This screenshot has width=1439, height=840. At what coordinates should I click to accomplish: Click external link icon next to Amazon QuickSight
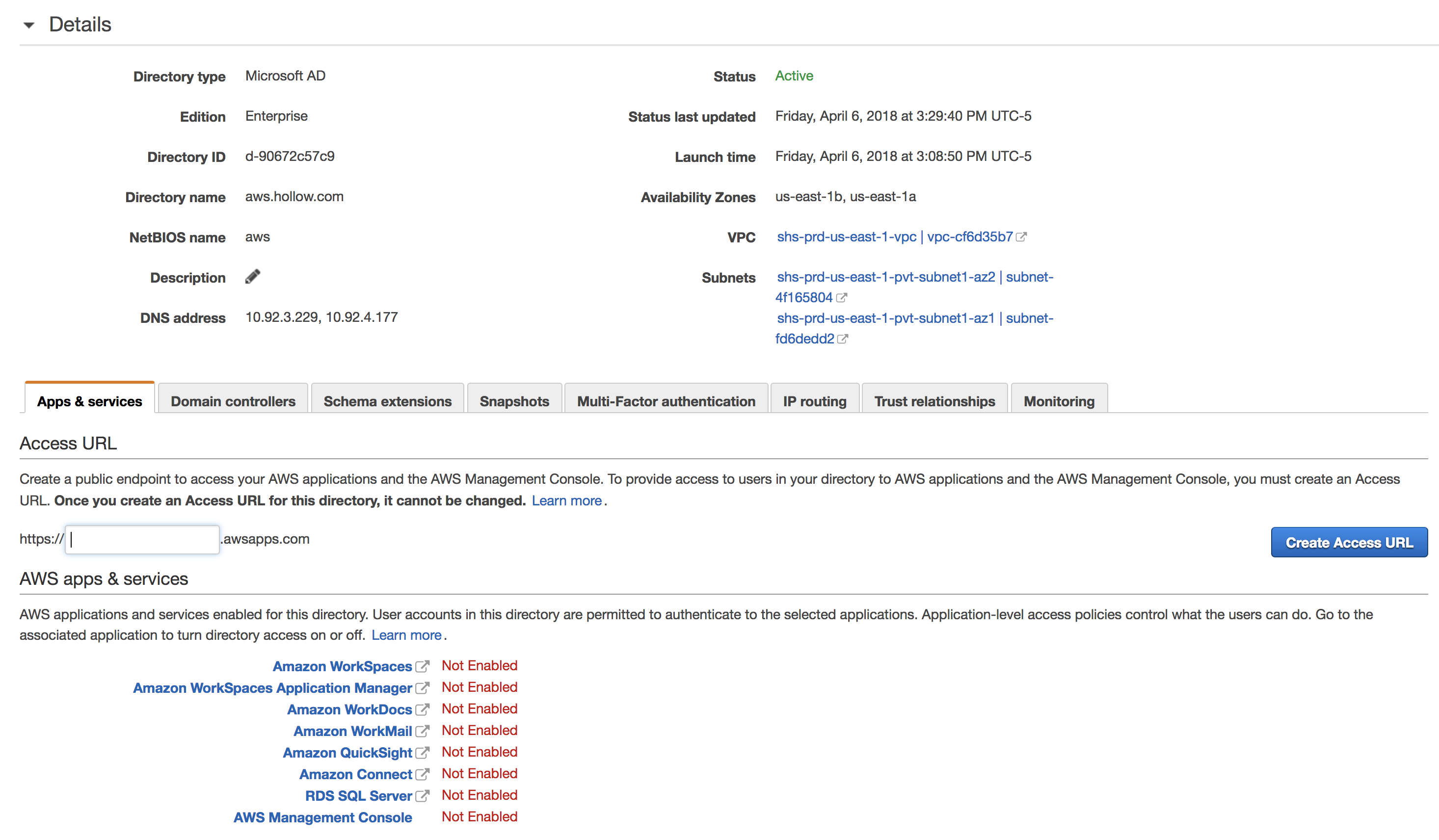coord(422,753)
